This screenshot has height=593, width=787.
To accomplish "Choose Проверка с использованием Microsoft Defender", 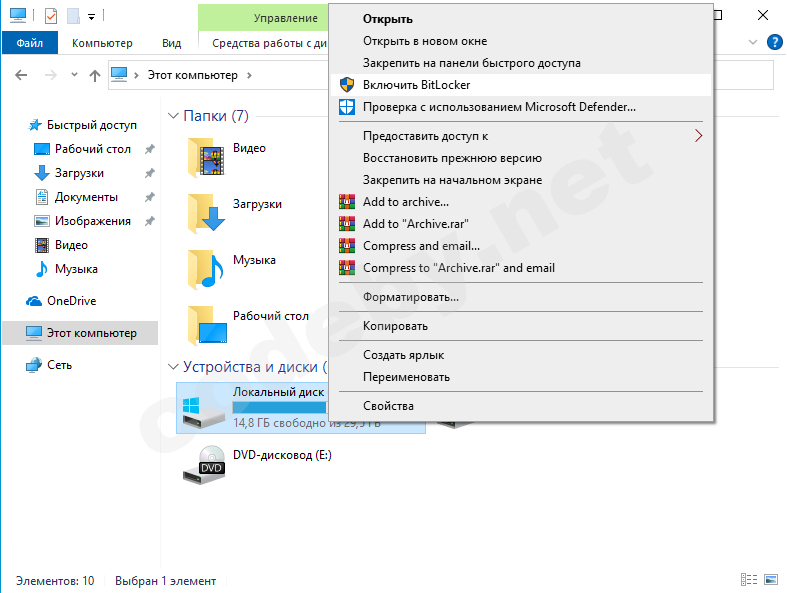I will click(x=521, y=107).
